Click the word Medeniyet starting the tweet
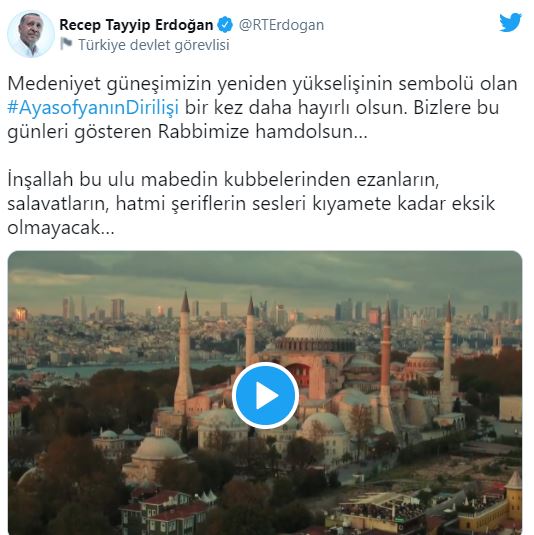The width and height of the screenshot is (534, 535). click(54, 84)
